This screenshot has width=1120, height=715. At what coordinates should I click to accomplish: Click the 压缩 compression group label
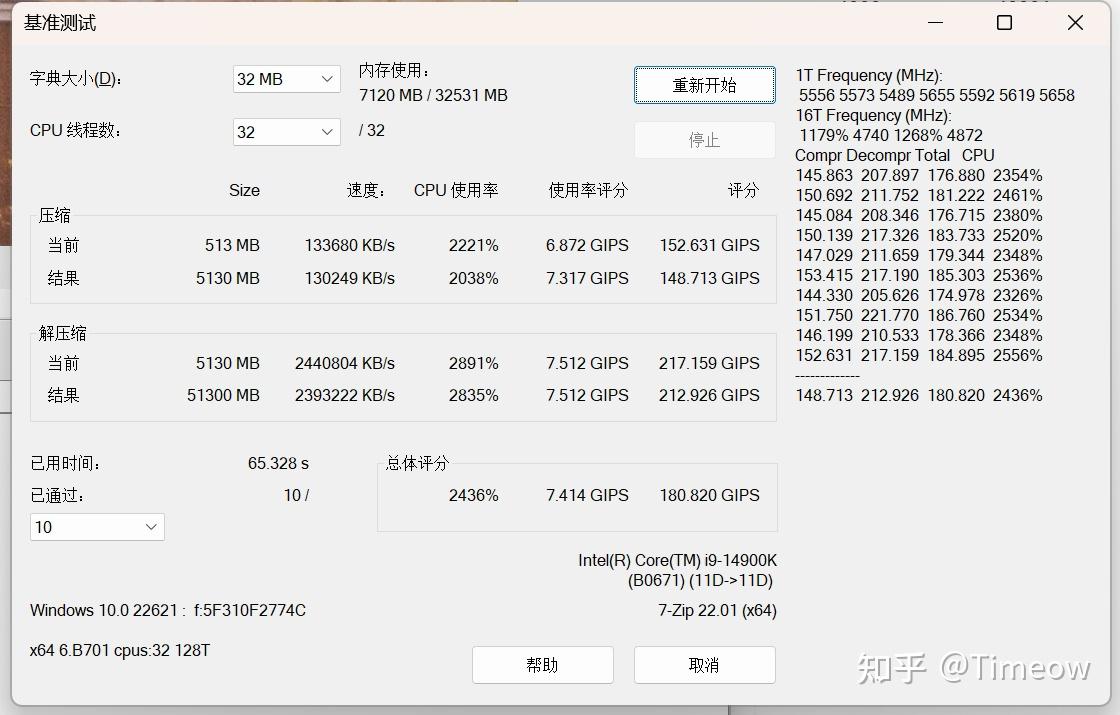coord(54,215)
